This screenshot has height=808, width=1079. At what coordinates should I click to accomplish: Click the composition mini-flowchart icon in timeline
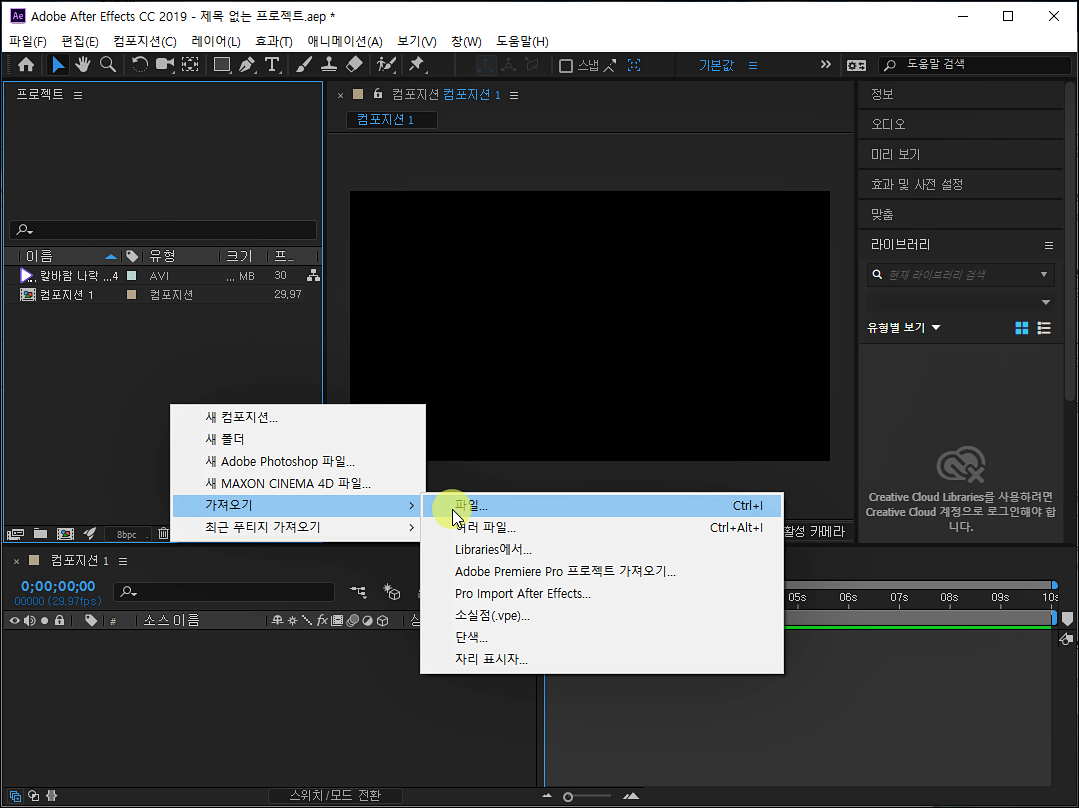[359, 591]
